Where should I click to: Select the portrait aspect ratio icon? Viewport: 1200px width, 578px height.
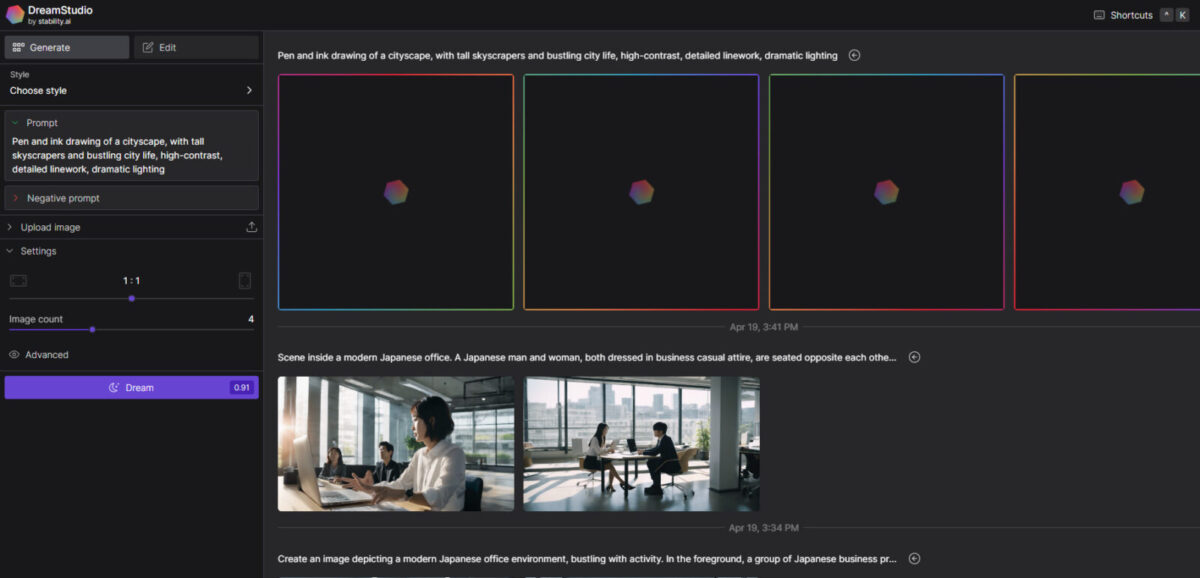[245, 281]
